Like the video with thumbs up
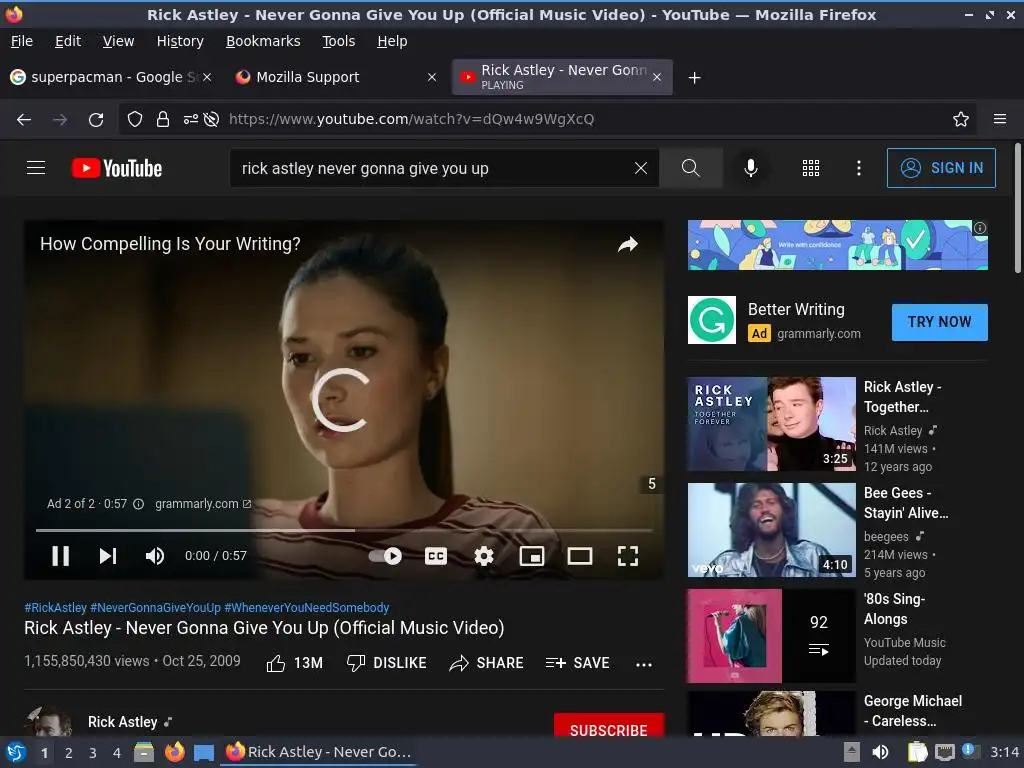Screen dimensions: 1024x768 pyautogui.click(x=295, y=663)
